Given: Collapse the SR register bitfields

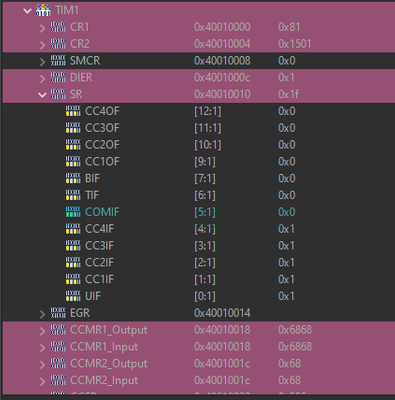Looking at the screenshot, I should (x=42, y=95).
